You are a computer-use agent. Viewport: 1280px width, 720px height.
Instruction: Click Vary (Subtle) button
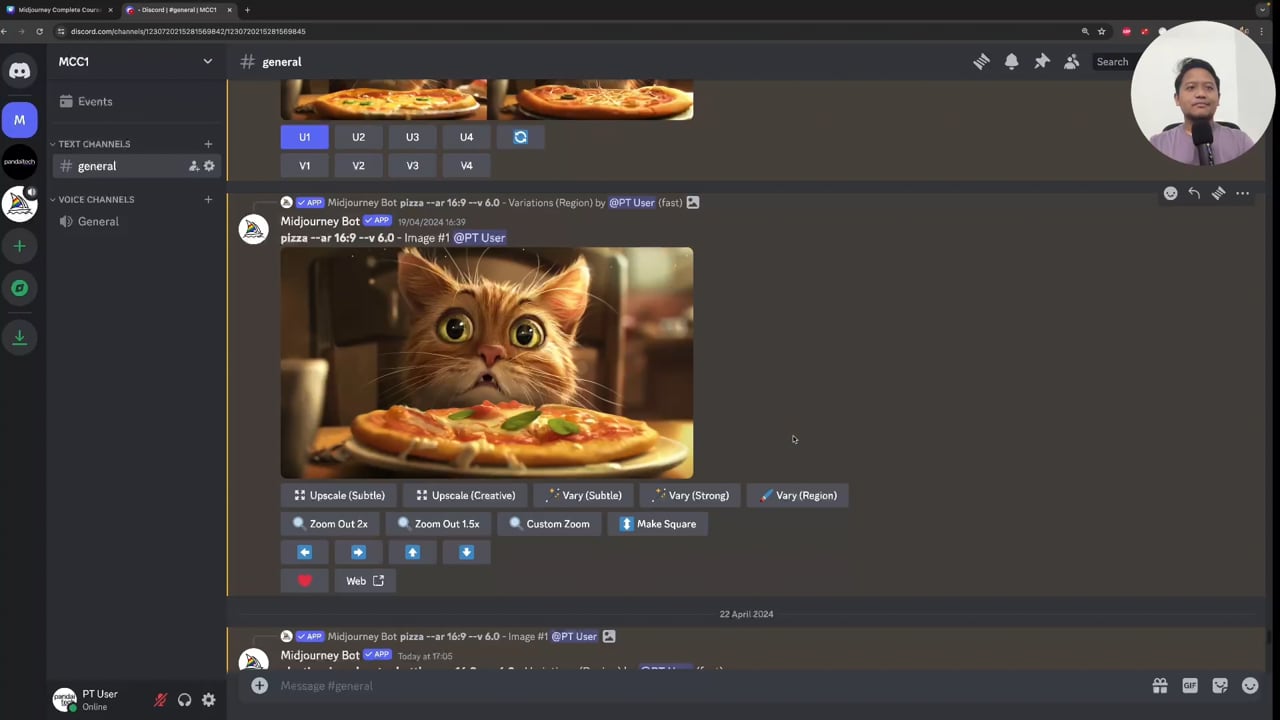click(583, 495)
